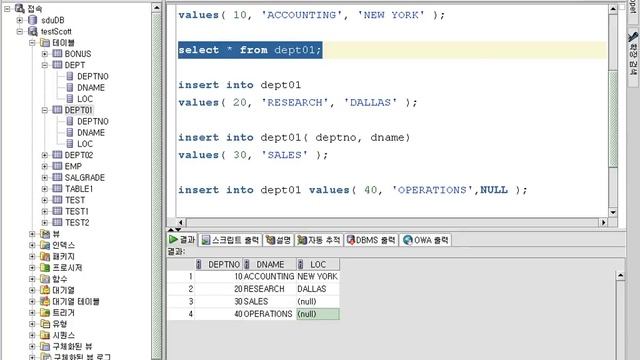640x360 pixels.
Task: Expand the SALGRADE table node
Action: point(45,177)
